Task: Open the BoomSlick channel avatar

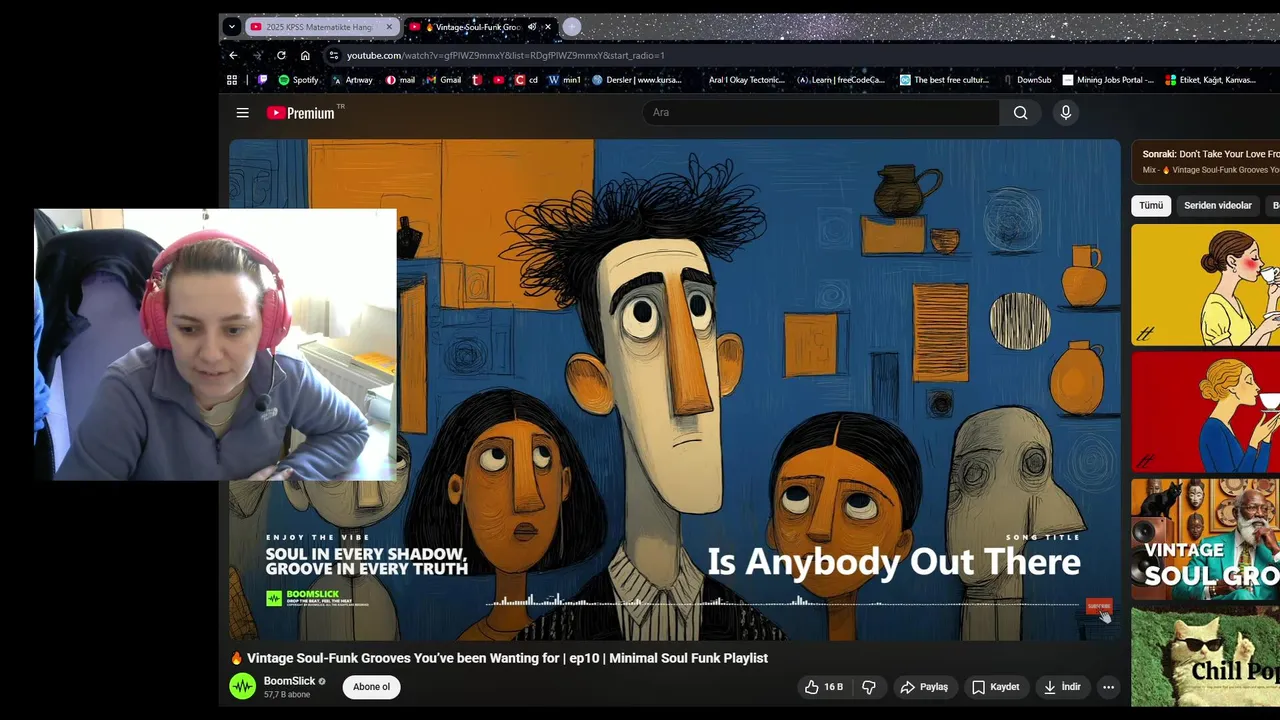Action: coord(243,686)
